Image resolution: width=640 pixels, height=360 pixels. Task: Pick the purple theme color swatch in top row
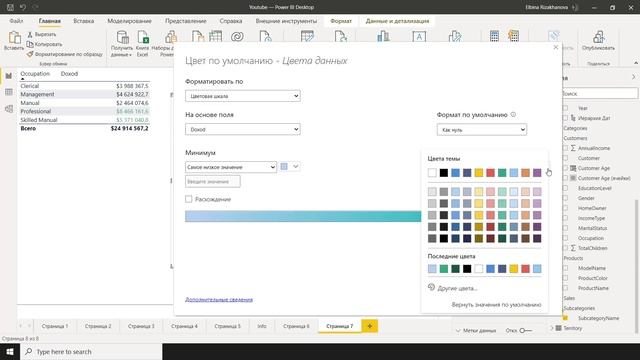point(537,173)
